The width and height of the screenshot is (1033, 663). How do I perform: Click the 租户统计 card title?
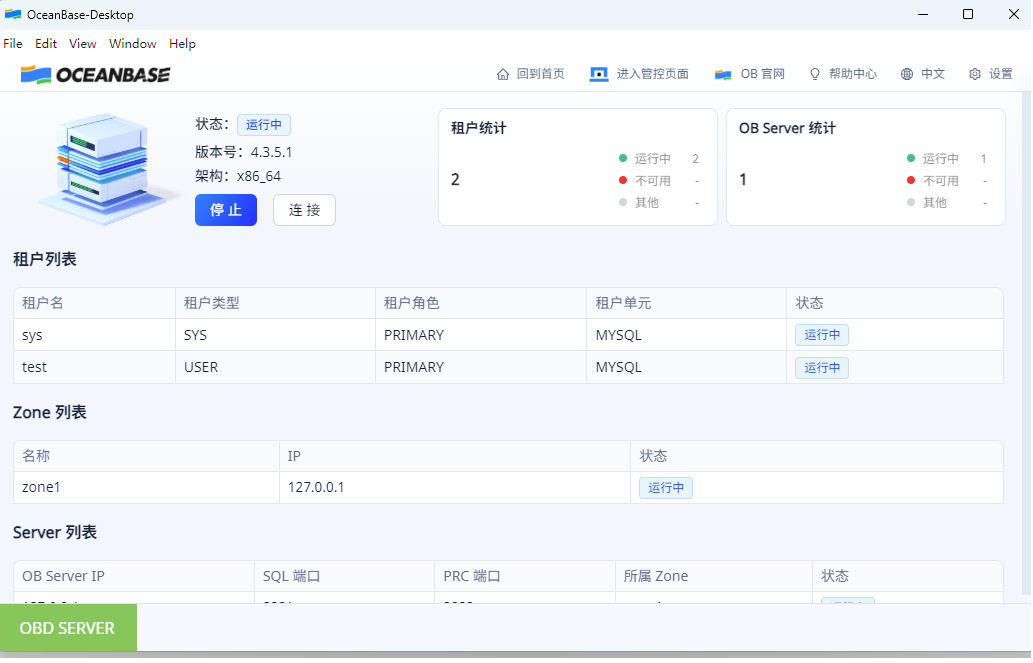[479, 128]
